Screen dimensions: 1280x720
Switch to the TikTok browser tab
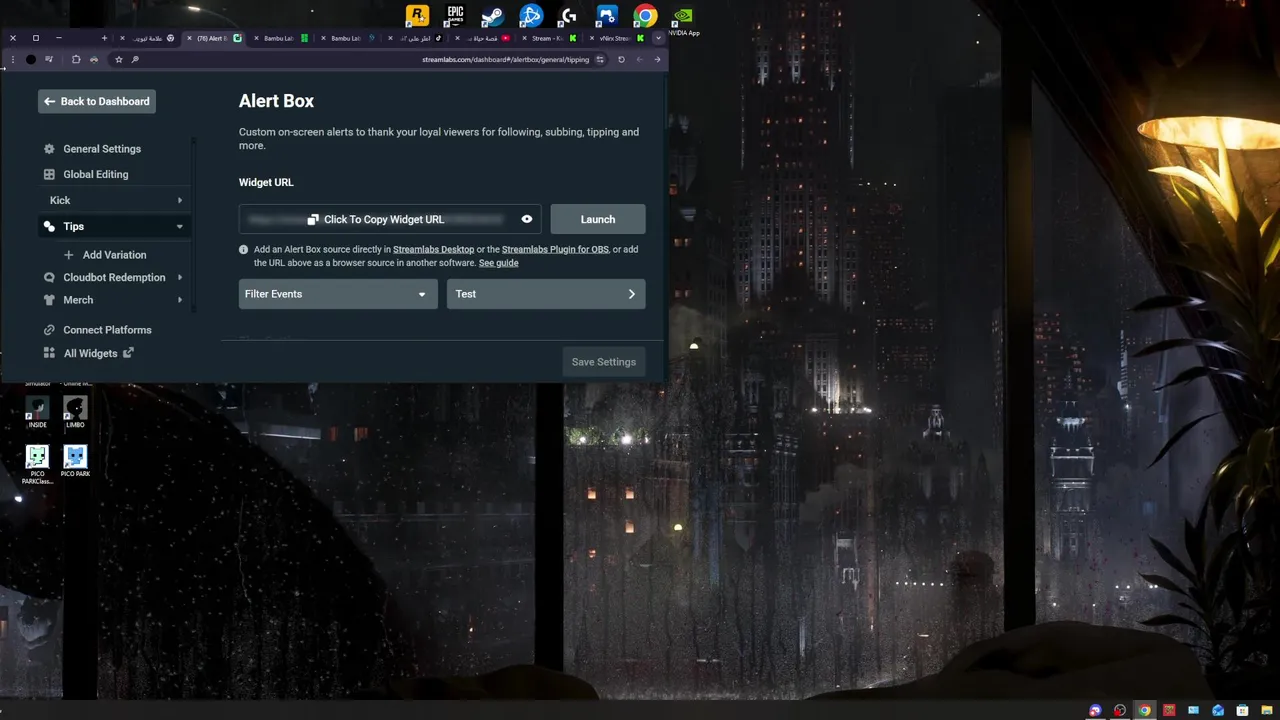pyautogui.click(x=415, y=38)
